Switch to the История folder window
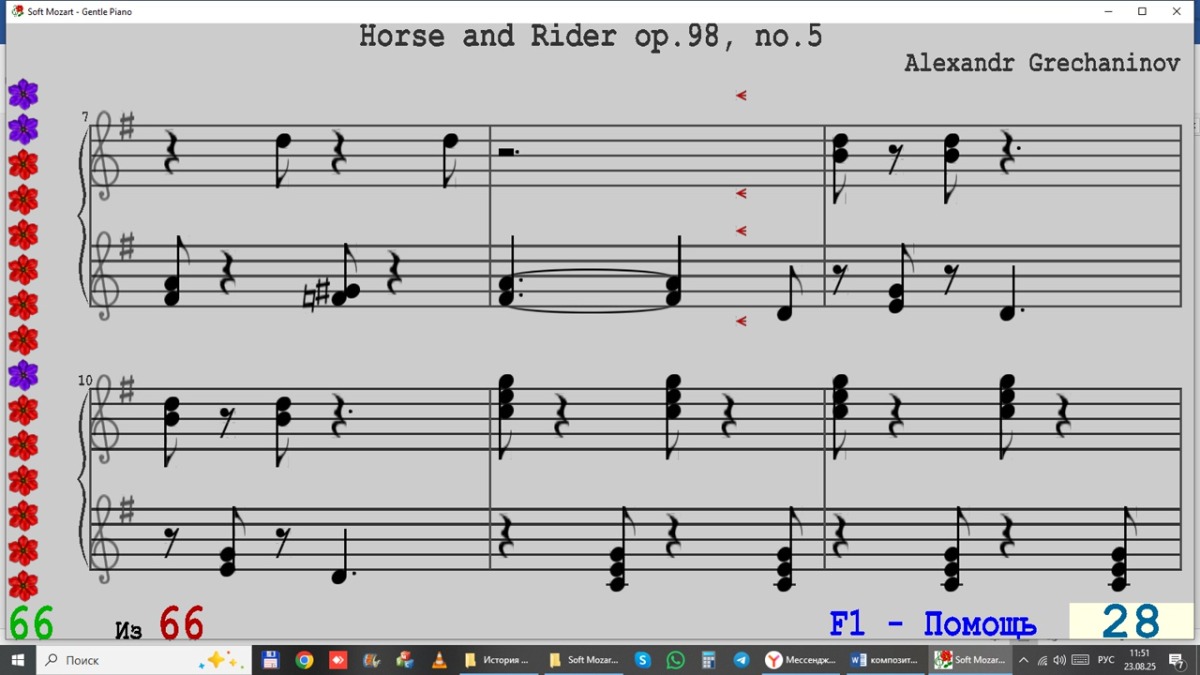Image resolution: width=1200 pixels, height=675 pixels. pyautogui.click(x=497, y=660)
